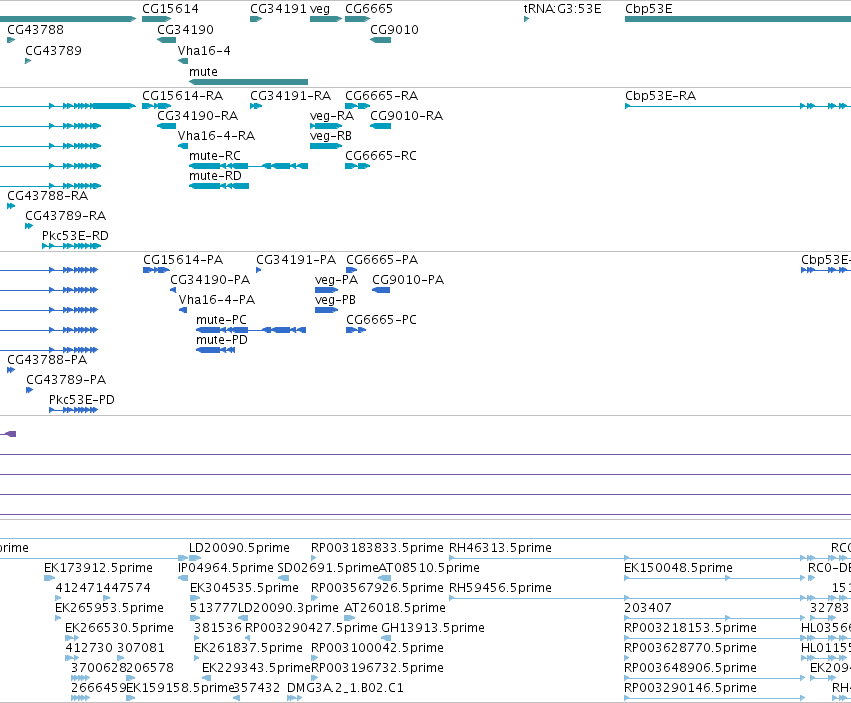Select the CG6665-RA transcript label
851x703 pixels.
pos(382,96)
